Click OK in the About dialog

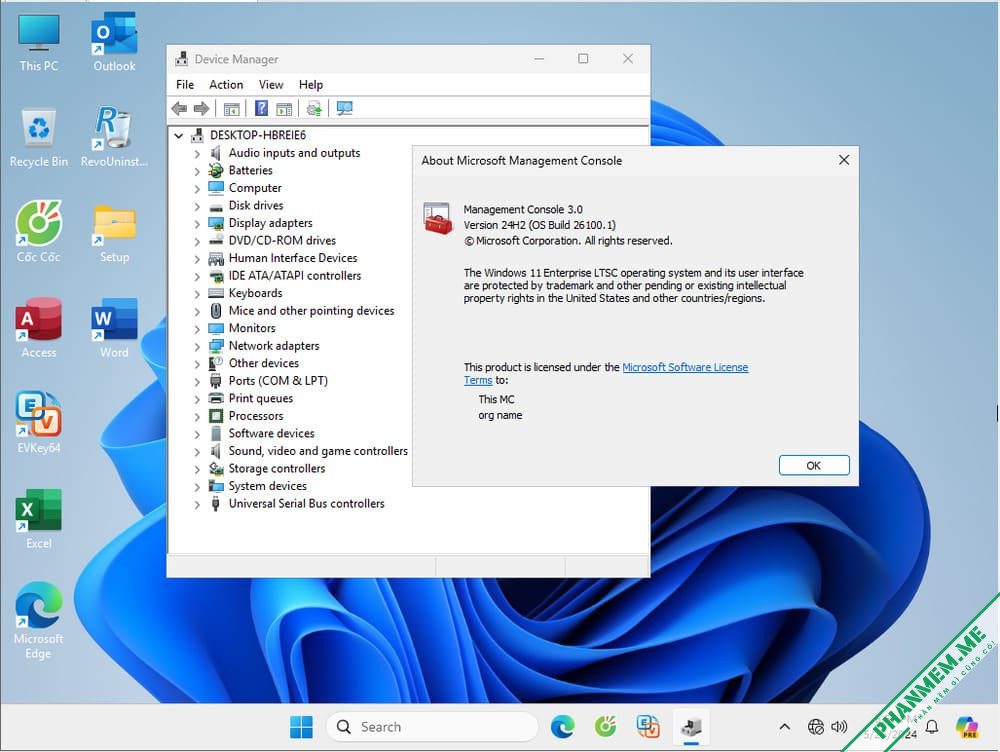[814, 466]
